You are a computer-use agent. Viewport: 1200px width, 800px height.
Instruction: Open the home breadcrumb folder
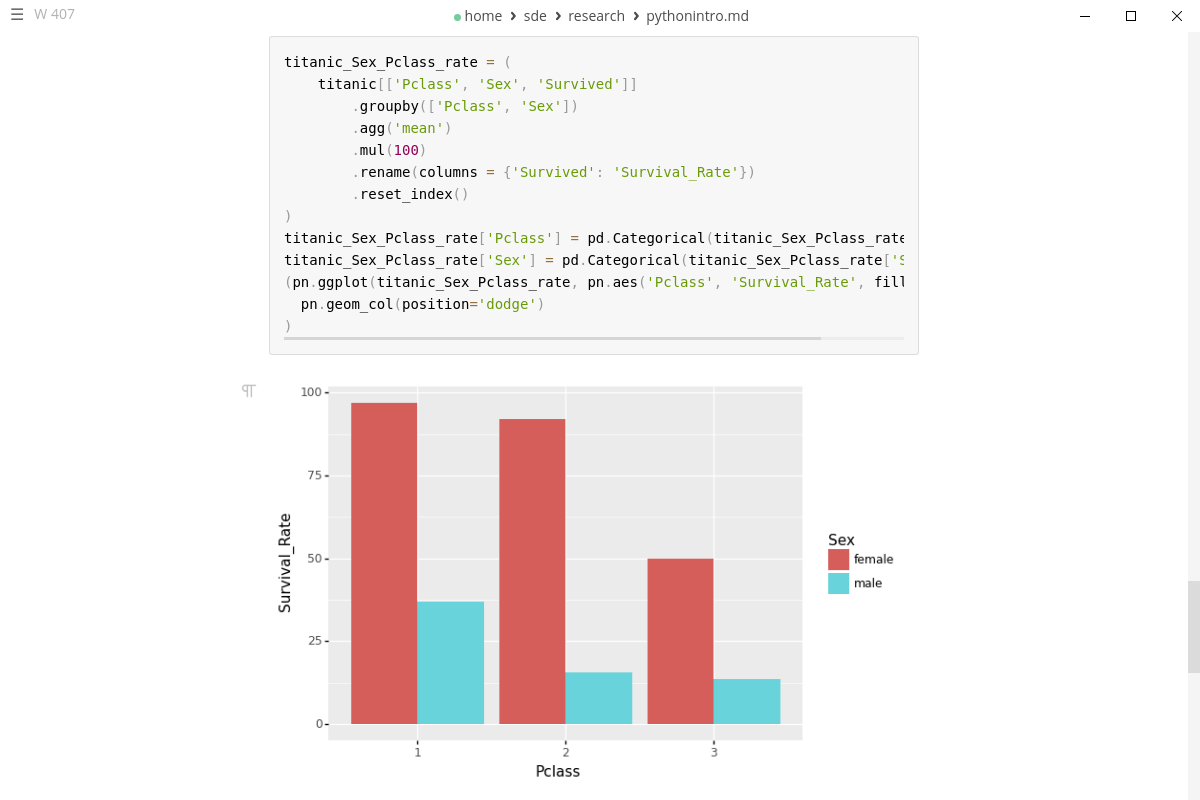point(483,16)
